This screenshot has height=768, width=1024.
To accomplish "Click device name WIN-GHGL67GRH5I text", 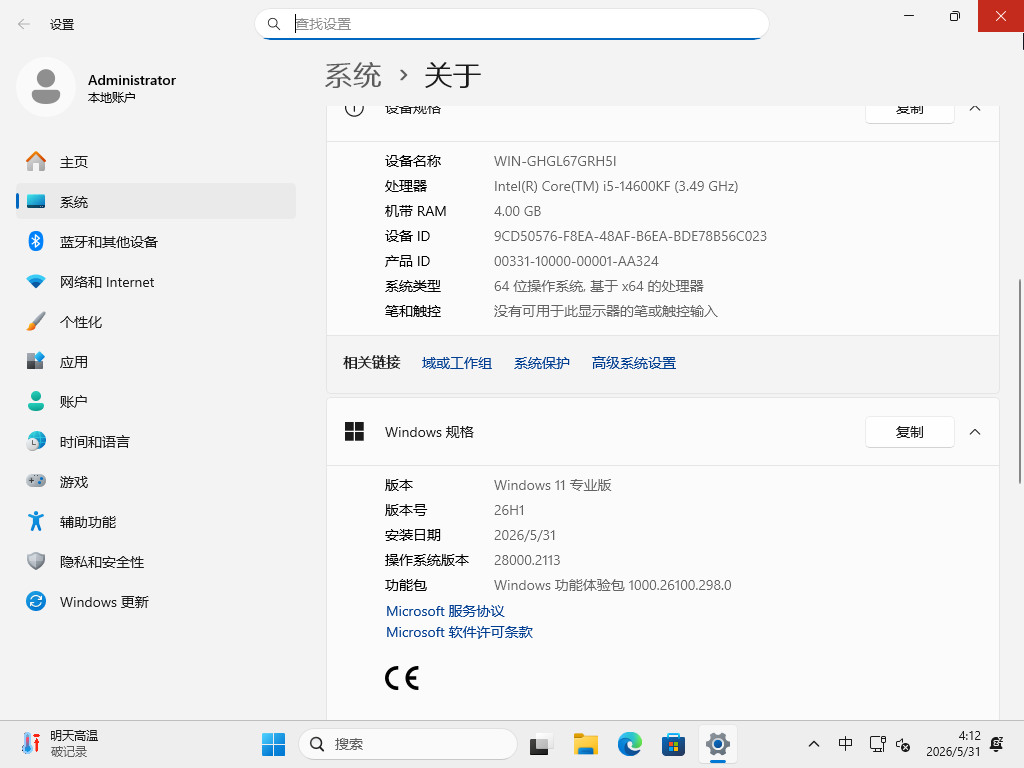I will click(555, 161).
